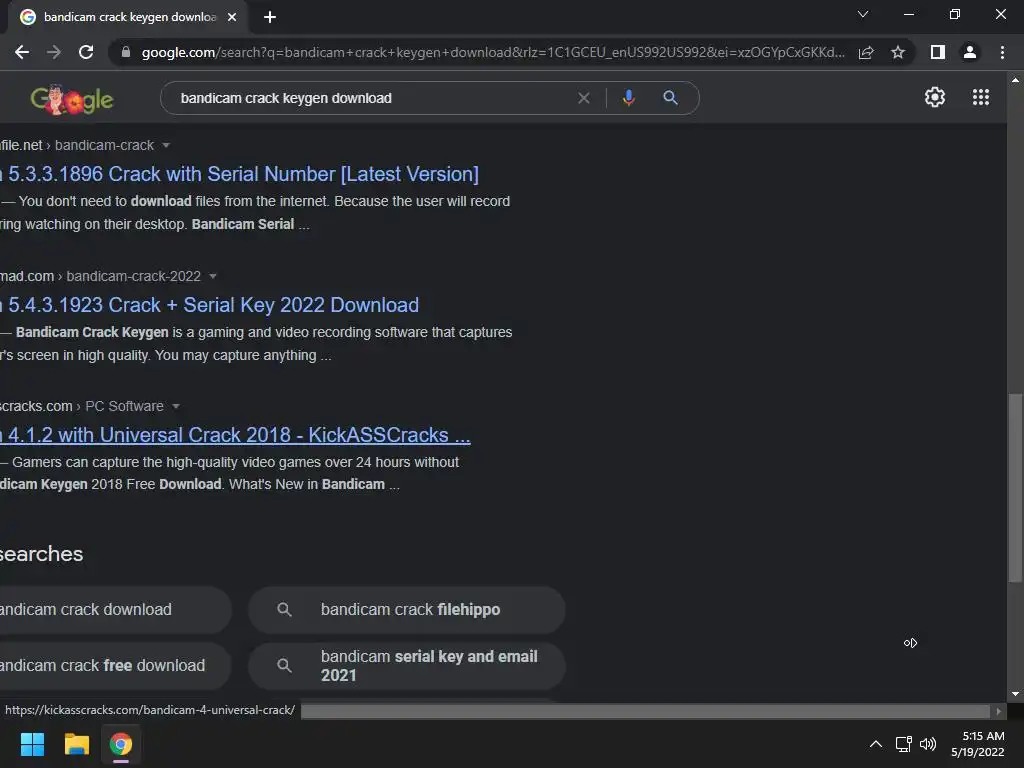Screen dimensions: 1024x768
Task: Open the Windows Start menu
Action: [32, 744]
